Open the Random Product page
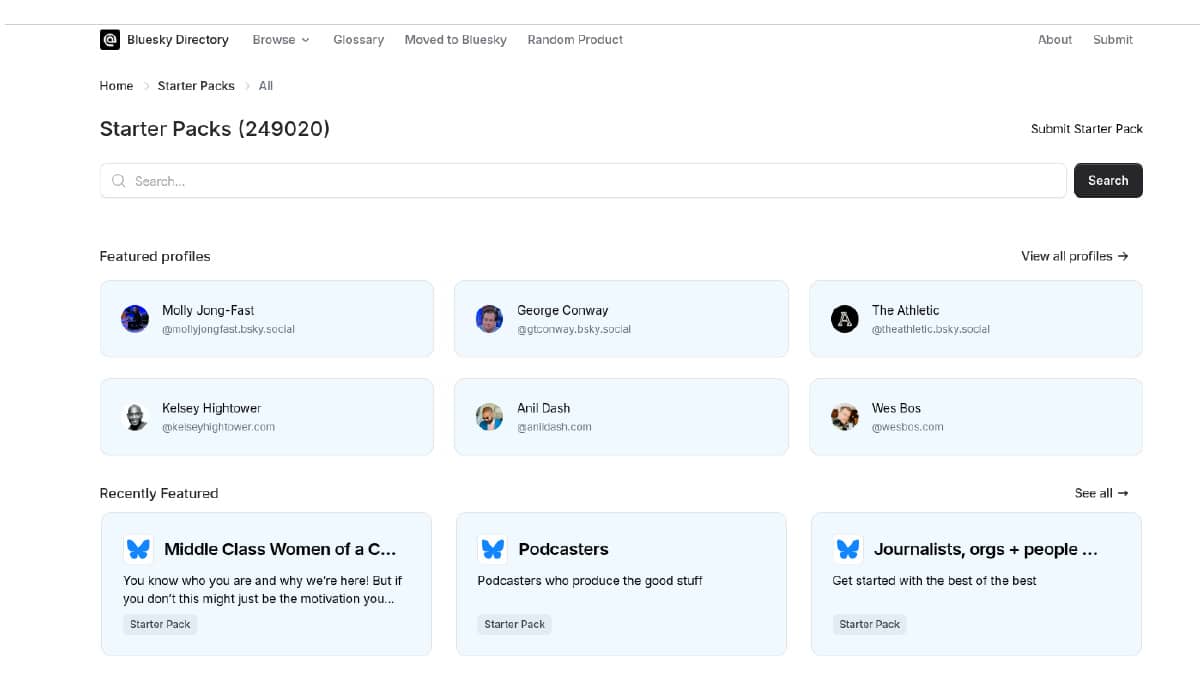This screenshot has width=1200, height=674. click(x=575, y=39)
